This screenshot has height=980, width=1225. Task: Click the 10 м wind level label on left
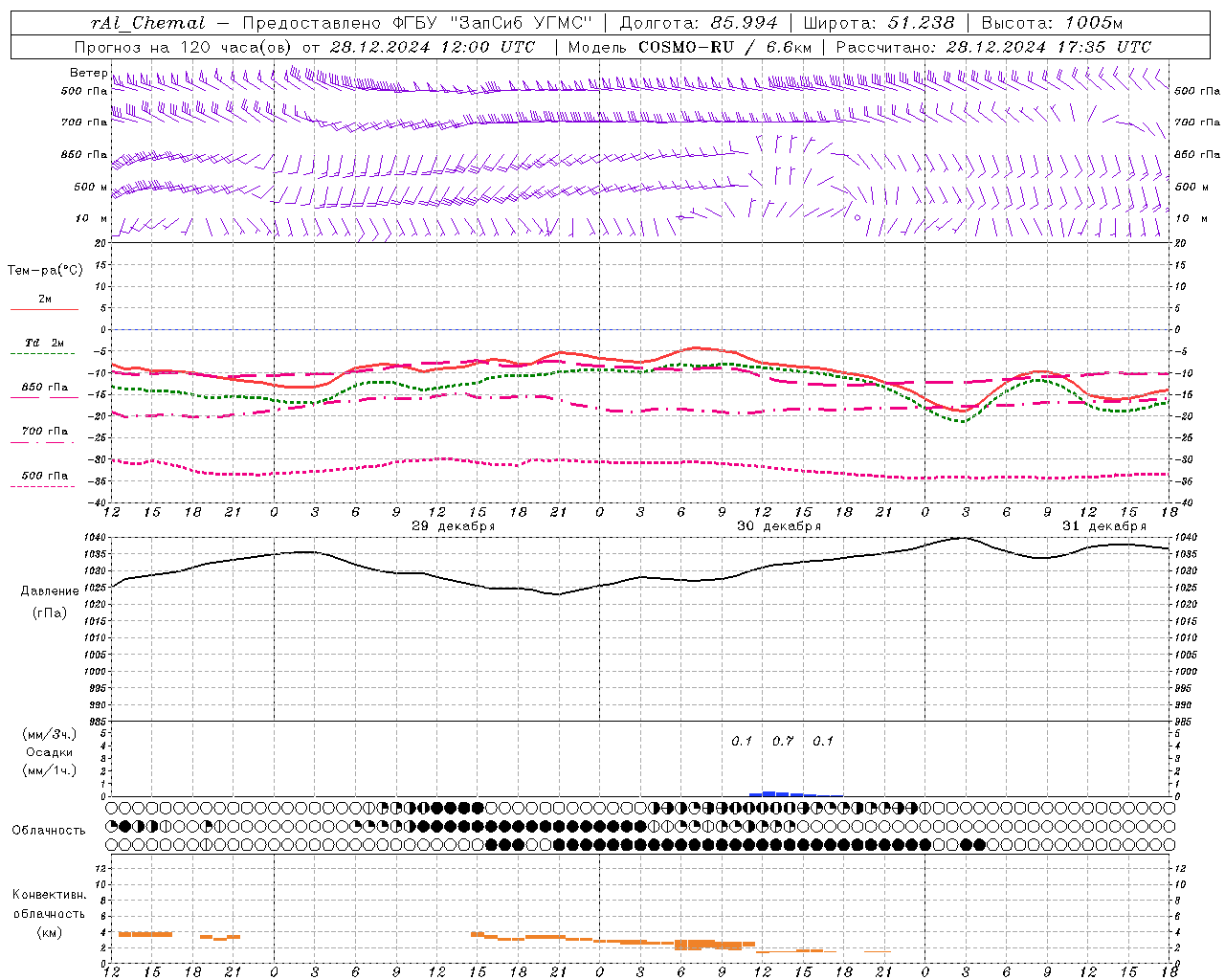pyautogui.click(x=91, y=219)
